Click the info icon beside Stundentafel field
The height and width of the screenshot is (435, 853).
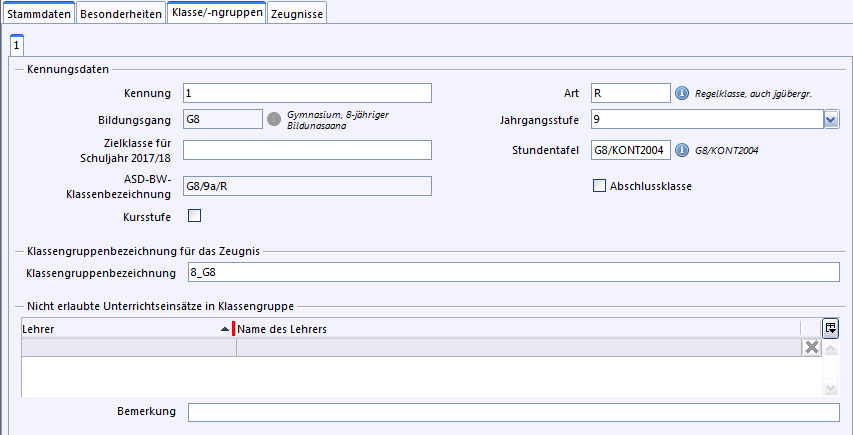[683, 151]
